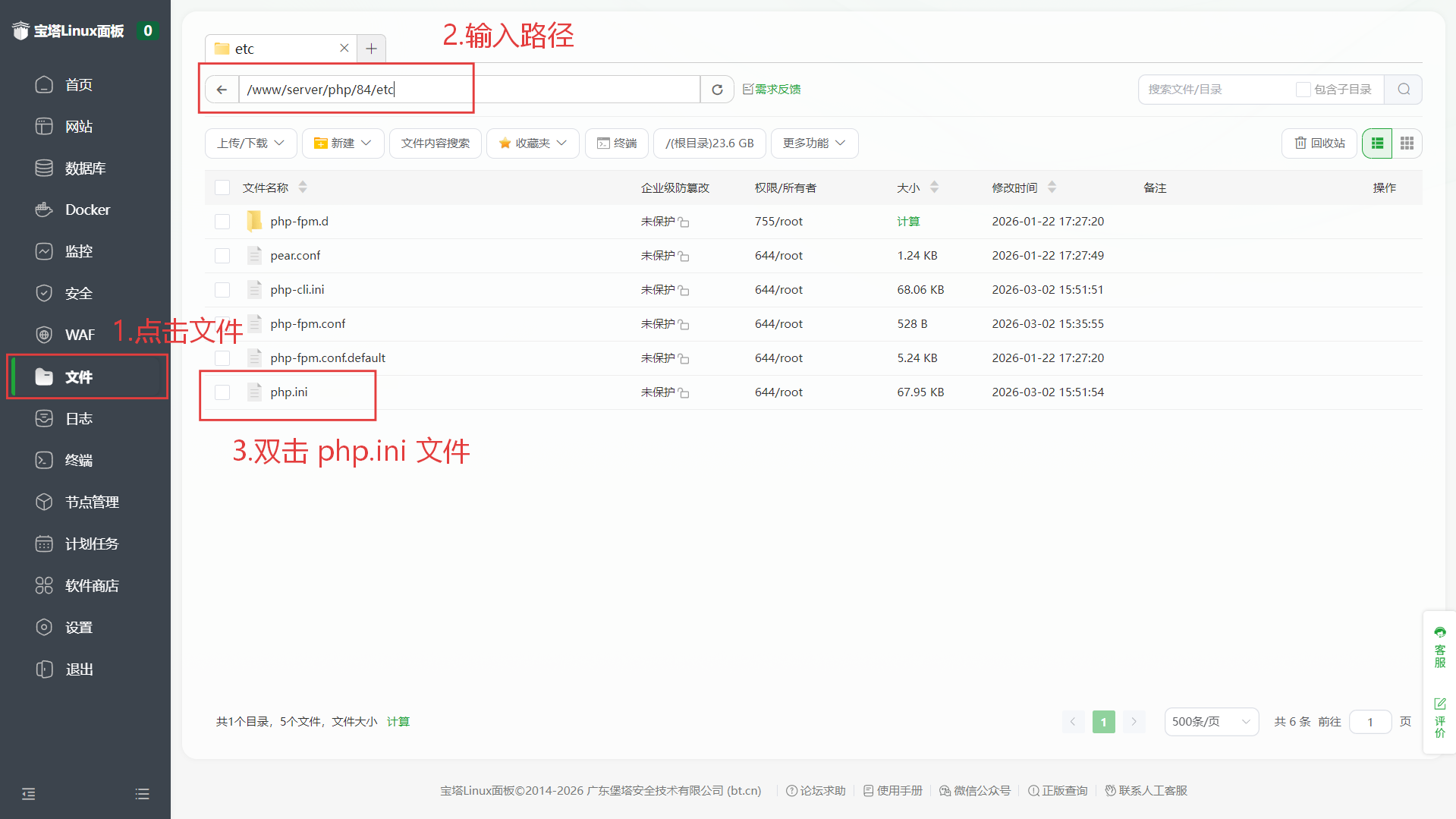Image resolution: width=1456 pixels, height=819 pixels.
Task: Collapse the sidebar menu icon at bottom
Action: click(x=29, y=794)
